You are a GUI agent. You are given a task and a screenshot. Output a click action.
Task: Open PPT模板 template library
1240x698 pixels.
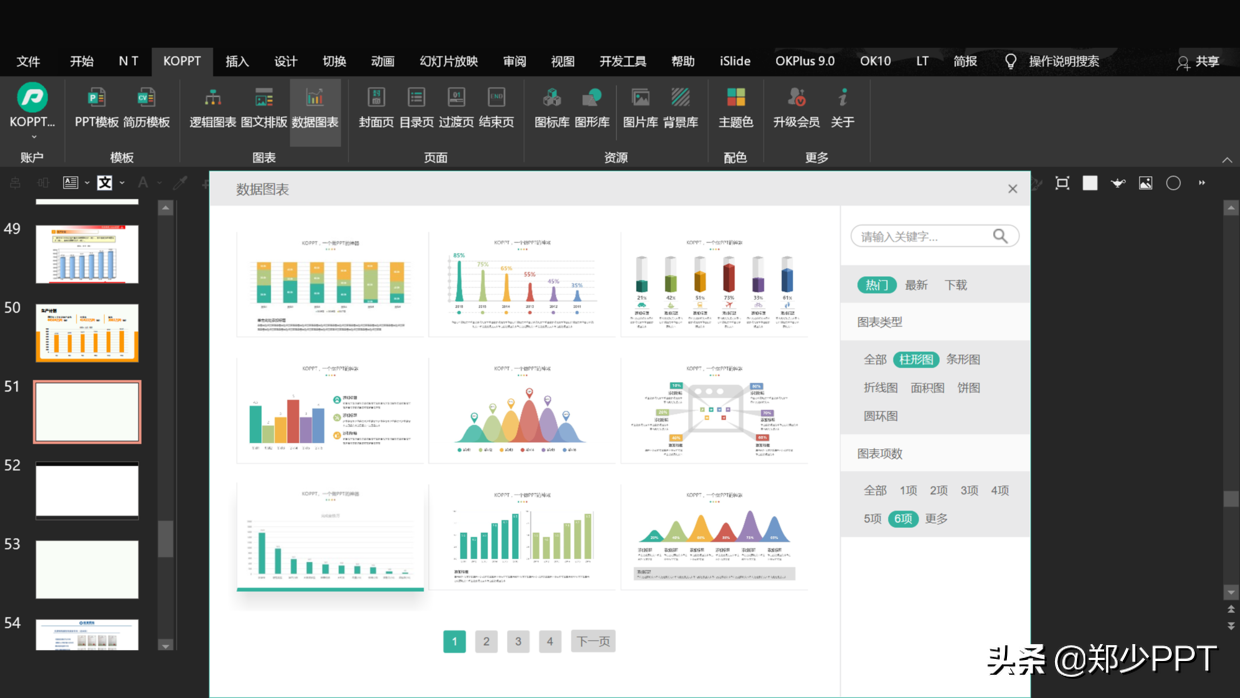pos(96,108)
